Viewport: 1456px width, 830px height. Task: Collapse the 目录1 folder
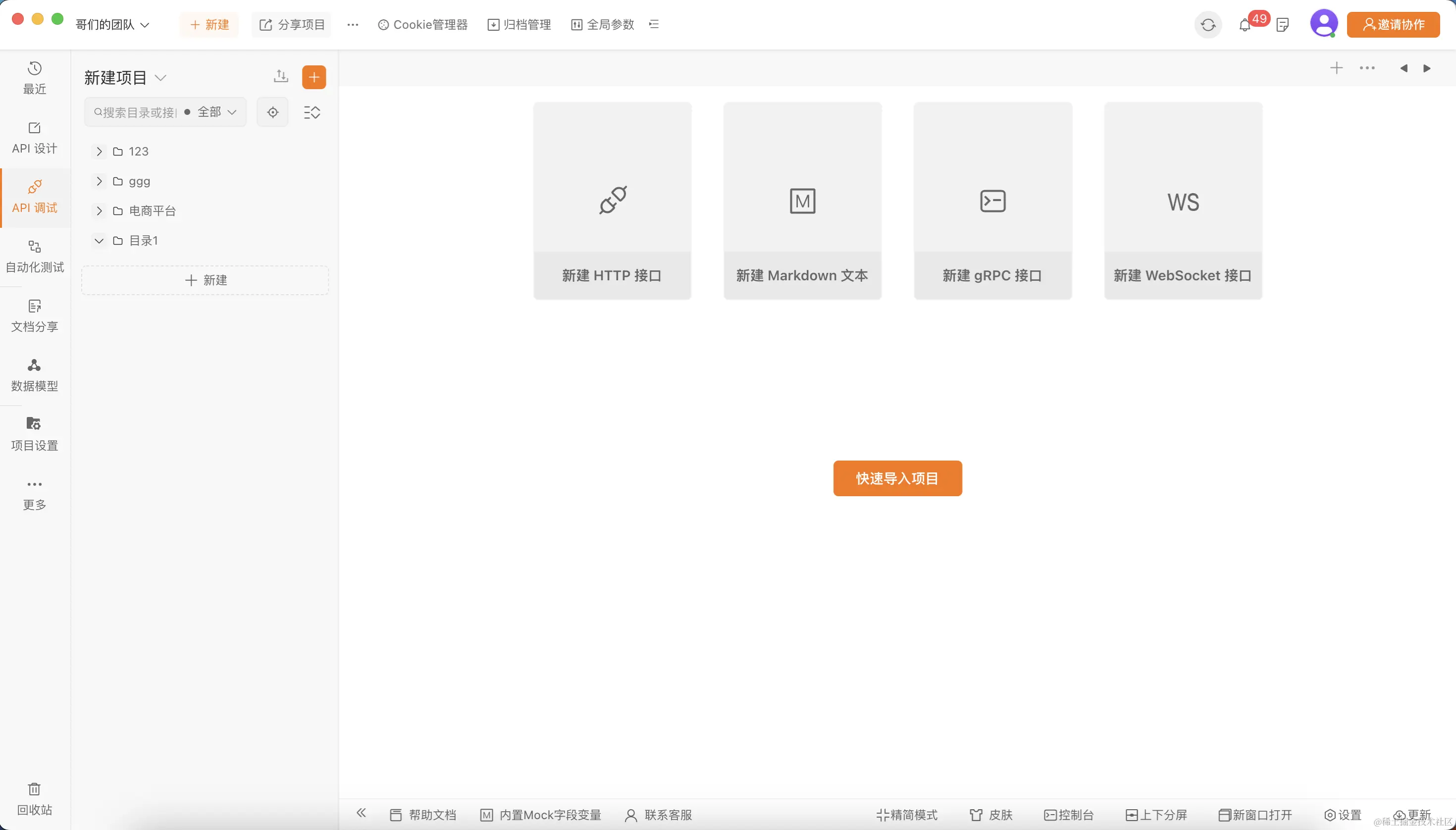pyautogui.click(x=99, y=241)
